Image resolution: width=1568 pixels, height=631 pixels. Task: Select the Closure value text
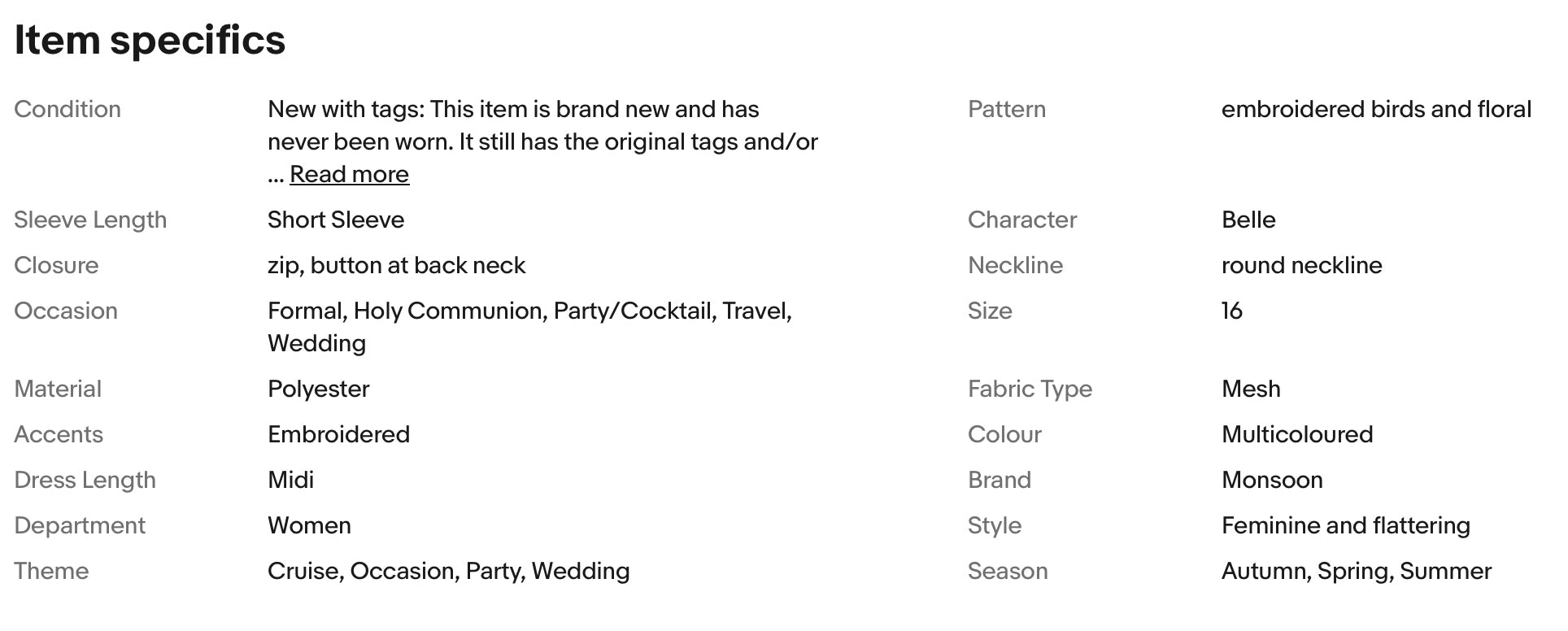396,266
